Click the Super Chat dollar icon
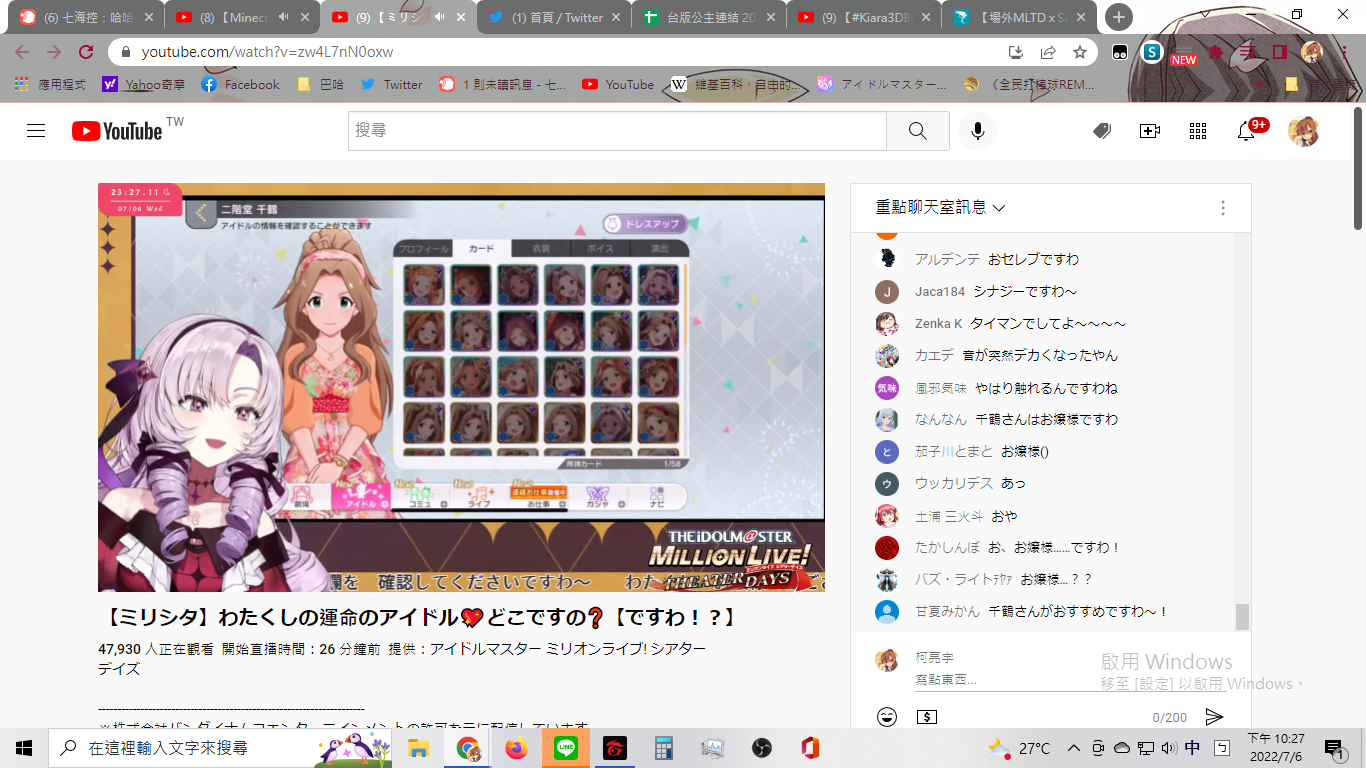Viewport: 1366px width, 768px height. point(927,716)
